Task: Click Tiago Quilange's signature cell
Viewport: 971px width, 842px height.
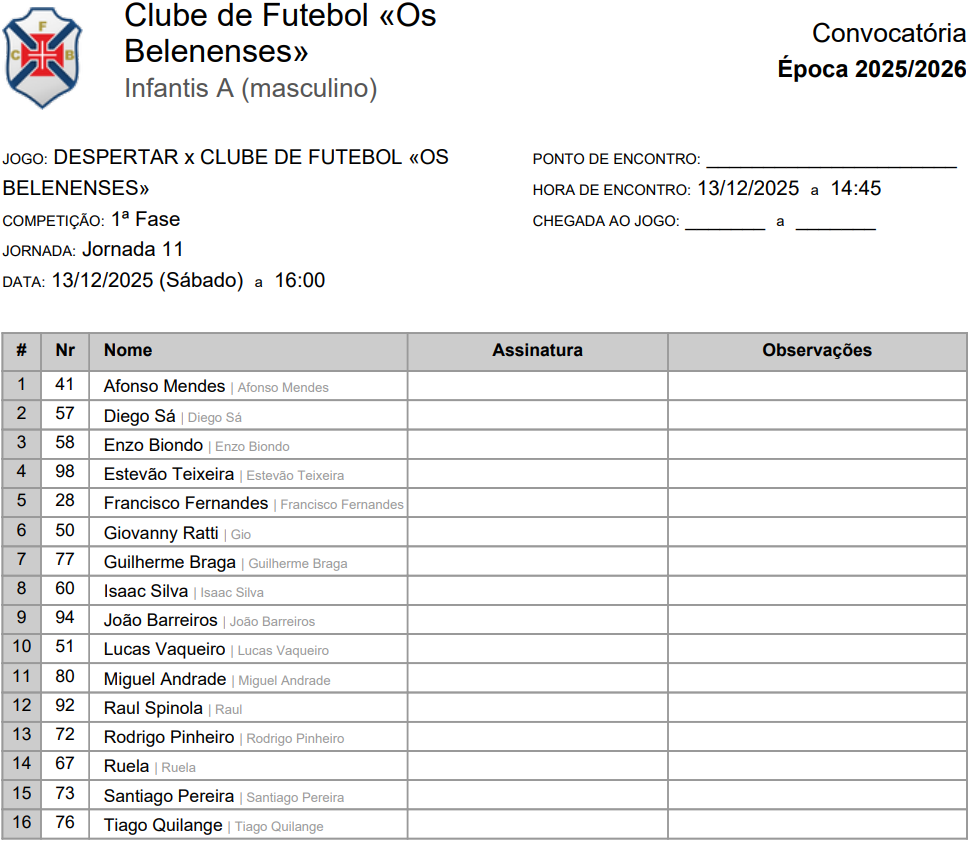Action: [537, 825]
